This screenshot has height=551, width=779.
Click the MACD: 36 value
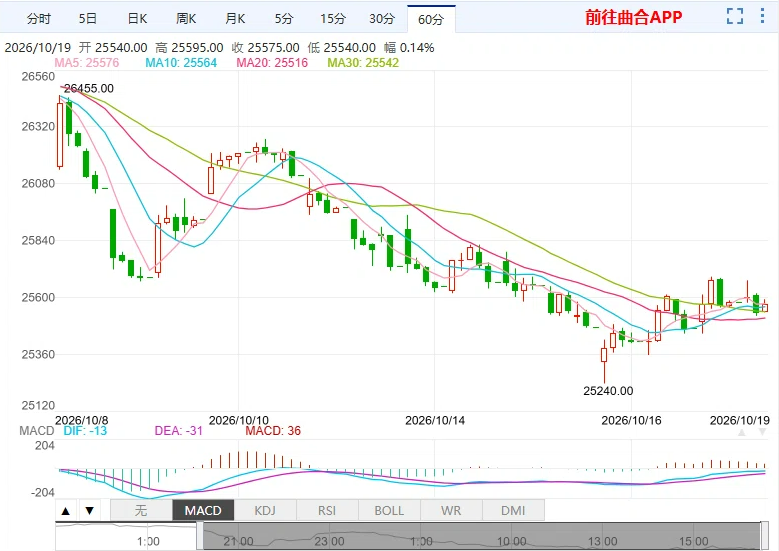273,431
